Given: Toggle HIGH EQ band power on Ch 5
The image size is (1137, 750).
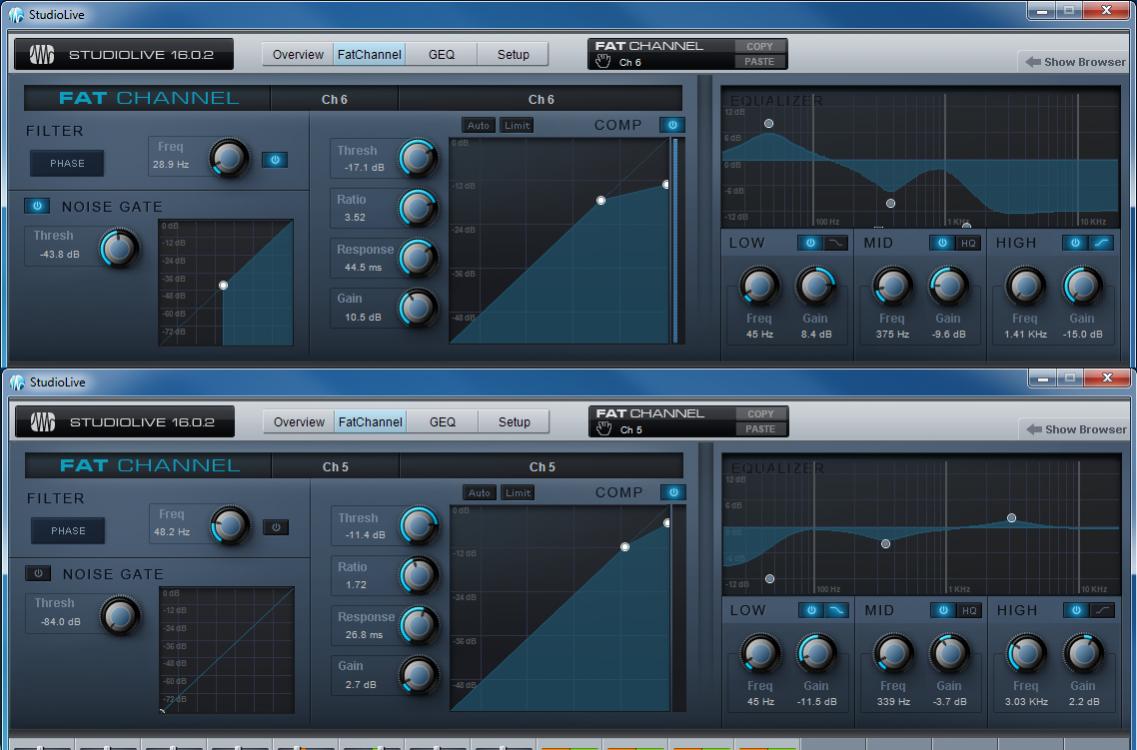Looking at the screenshot, I should point(1076,611).
